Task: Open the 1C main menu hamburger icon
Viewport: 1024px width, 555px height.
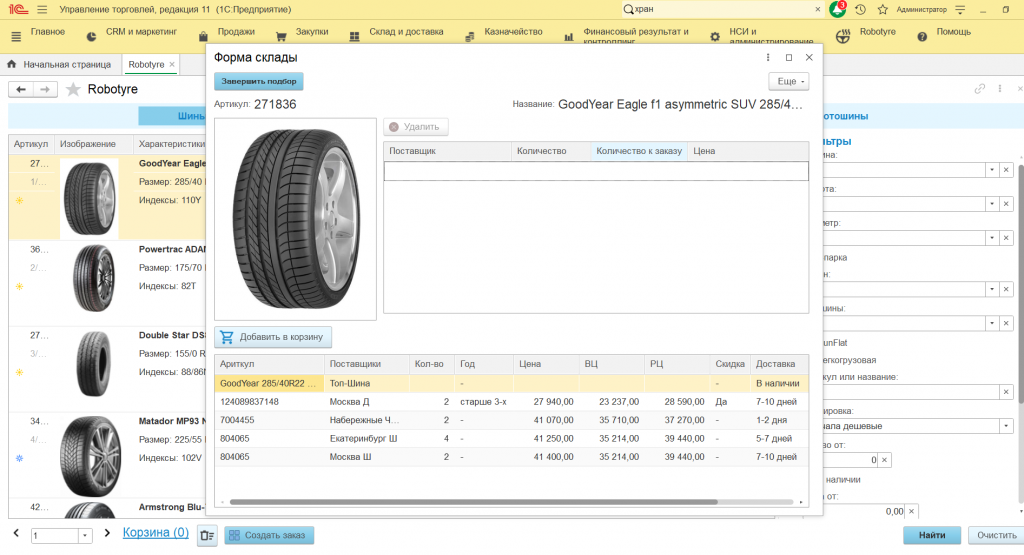Action: tap(42, 10)
